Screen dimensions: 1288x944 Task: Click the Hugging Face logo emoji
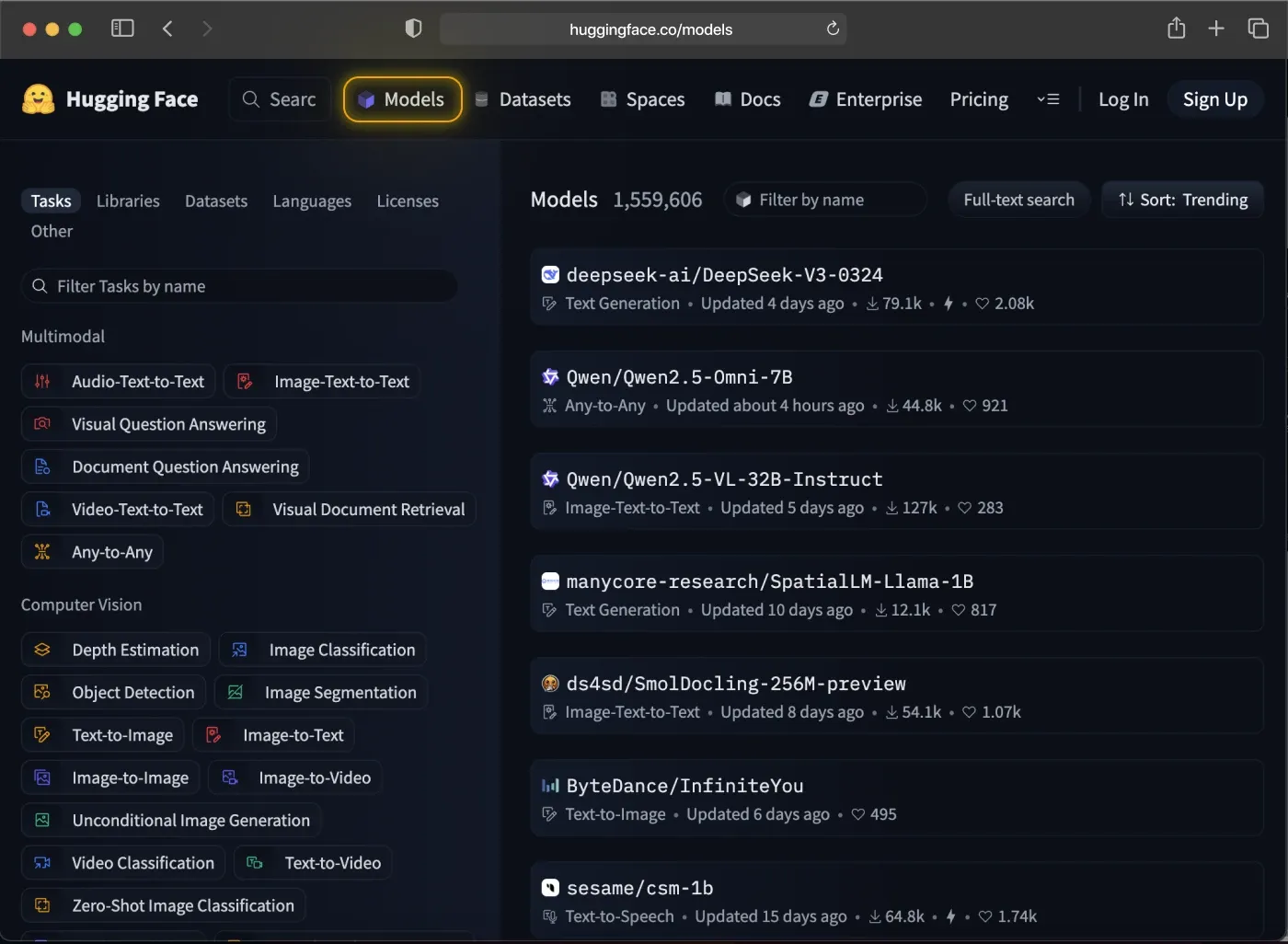pos(39,99)
